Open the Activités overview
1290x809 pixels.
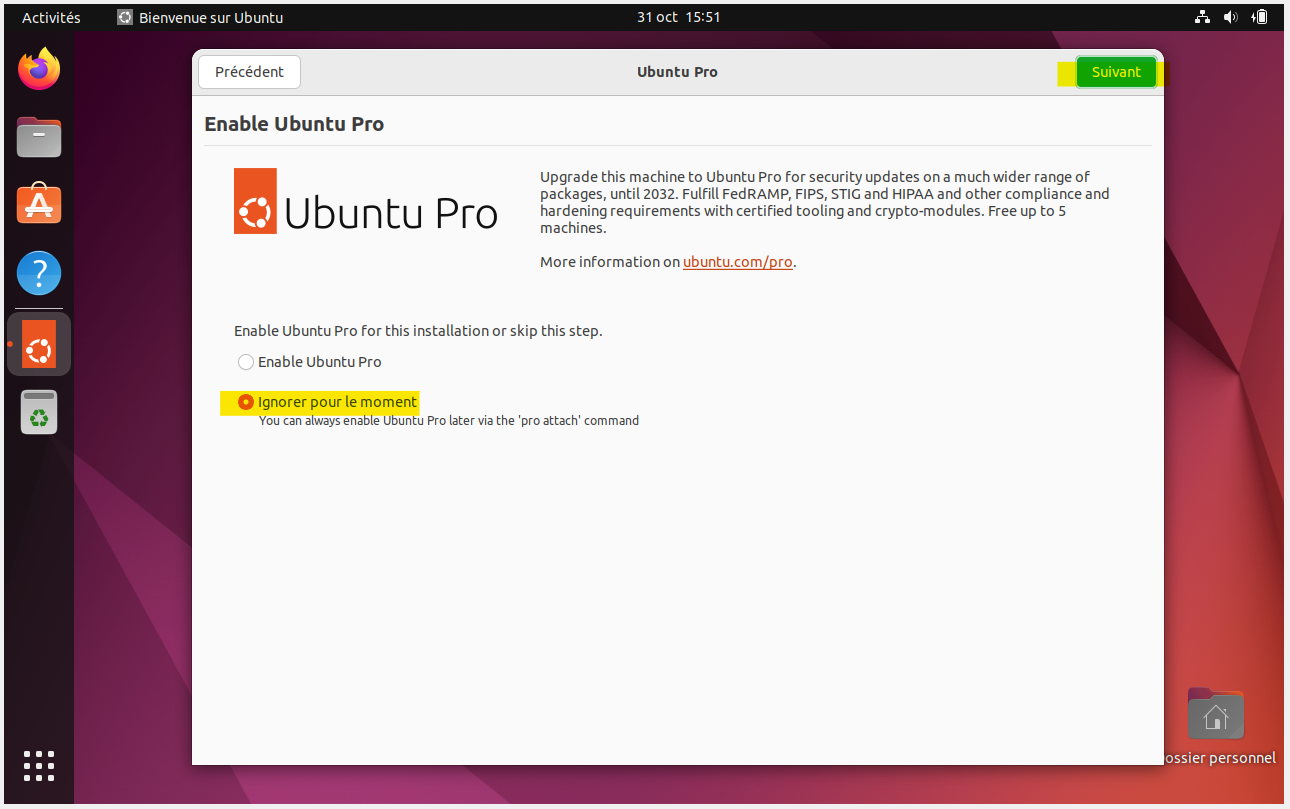[x=51, y=17]
